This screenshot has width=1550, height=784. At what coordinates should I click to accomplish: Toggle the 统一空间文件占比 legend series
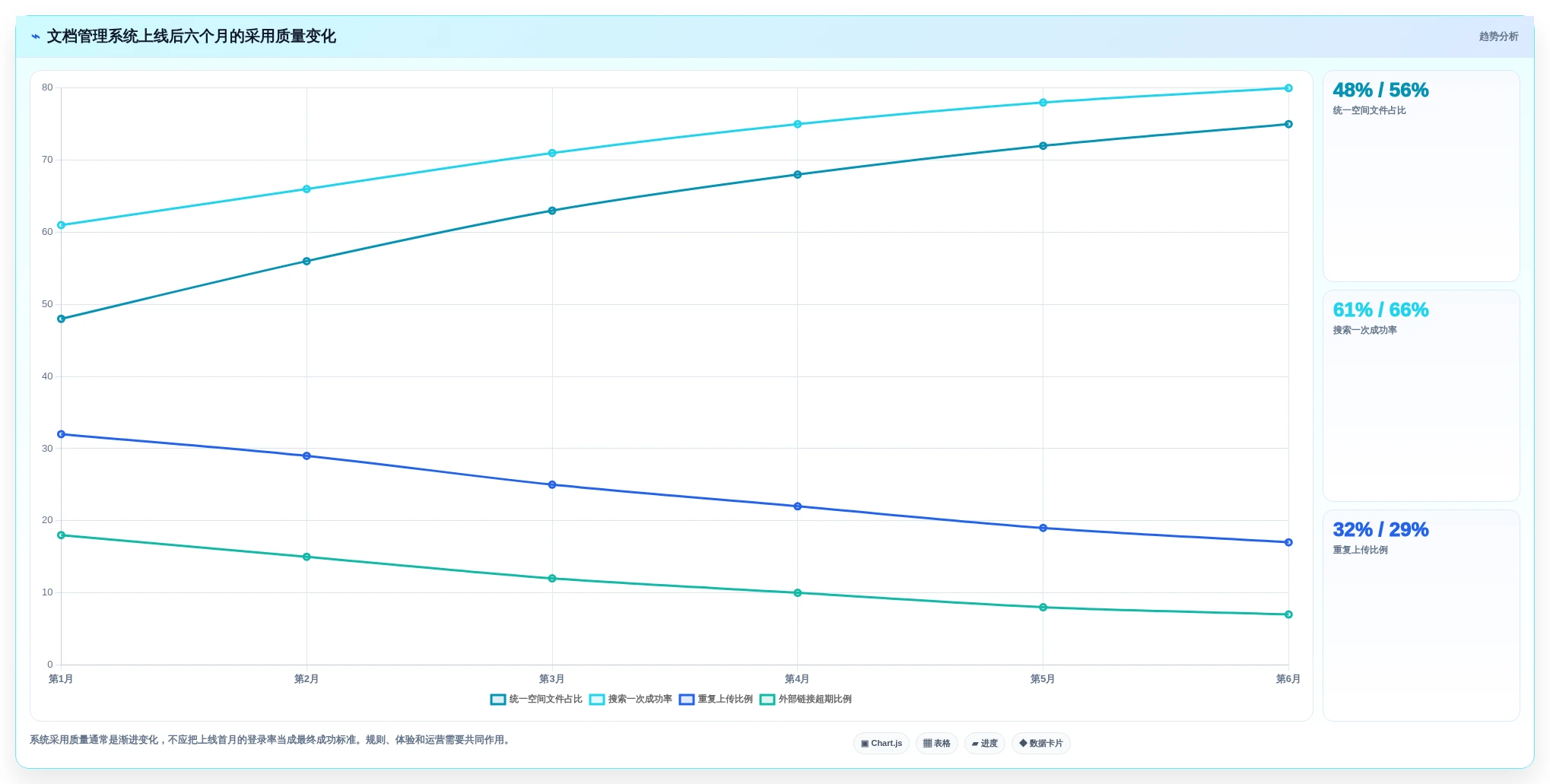536,700
